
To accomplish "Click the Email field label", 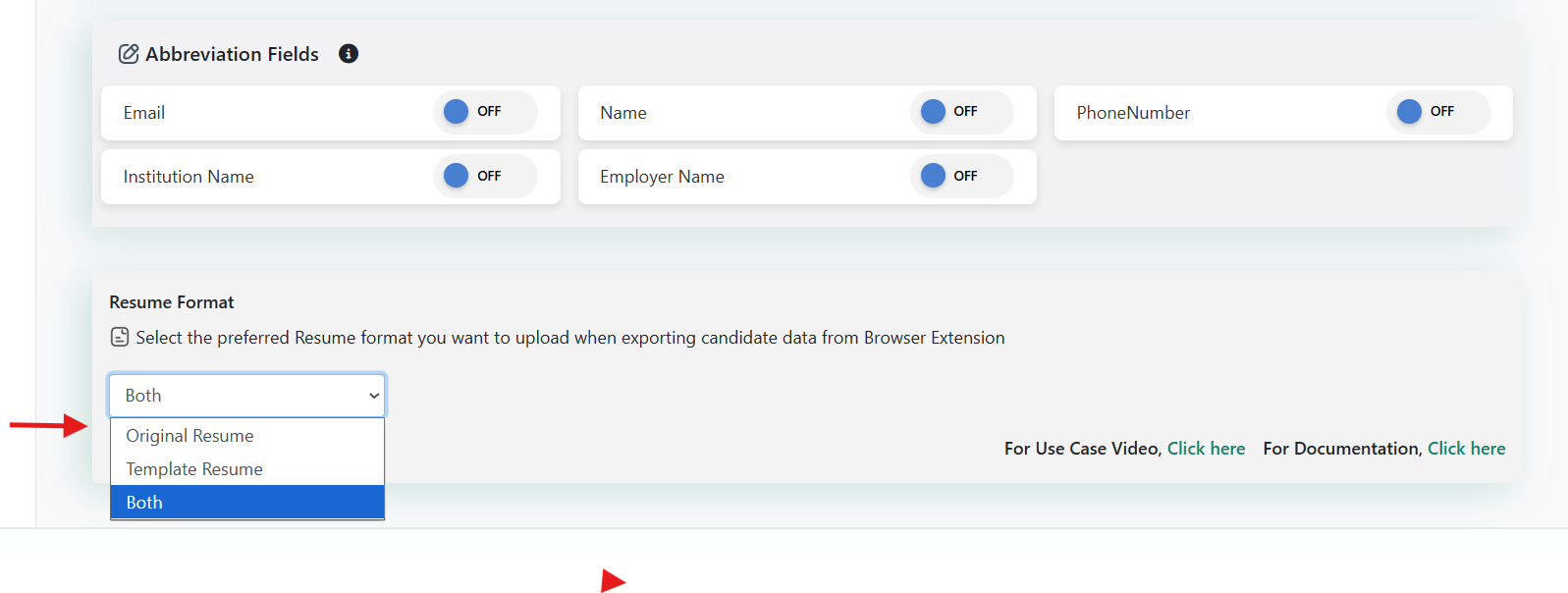I will (144, 113).
